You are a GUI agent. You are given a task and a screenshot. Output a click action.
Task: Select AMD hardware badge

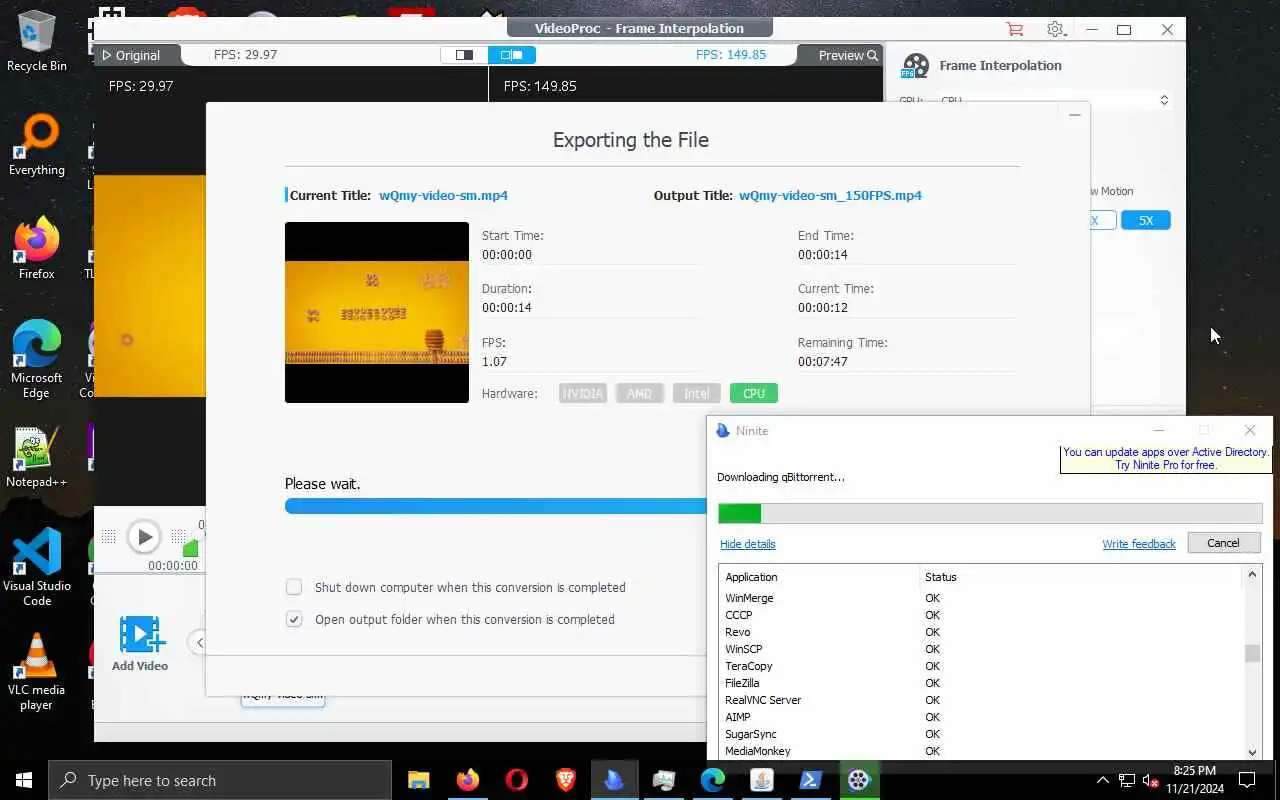click(639, 393)
